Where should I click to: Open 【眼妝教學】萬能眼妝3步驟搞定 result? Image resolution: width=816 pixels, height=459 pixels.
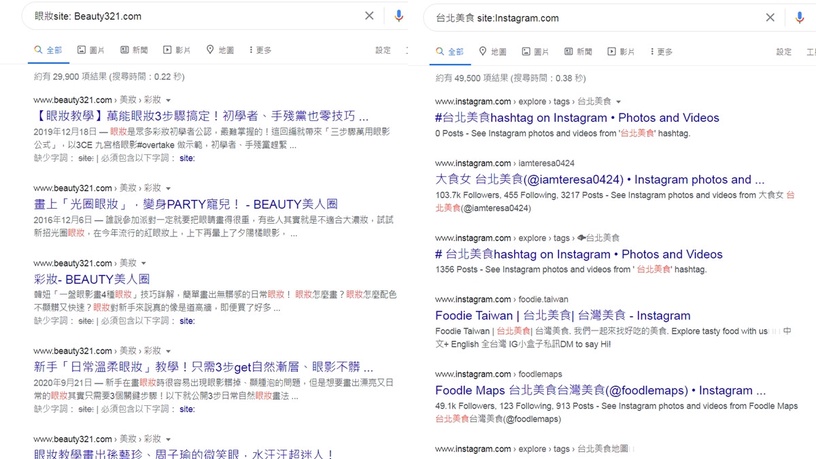201,116
